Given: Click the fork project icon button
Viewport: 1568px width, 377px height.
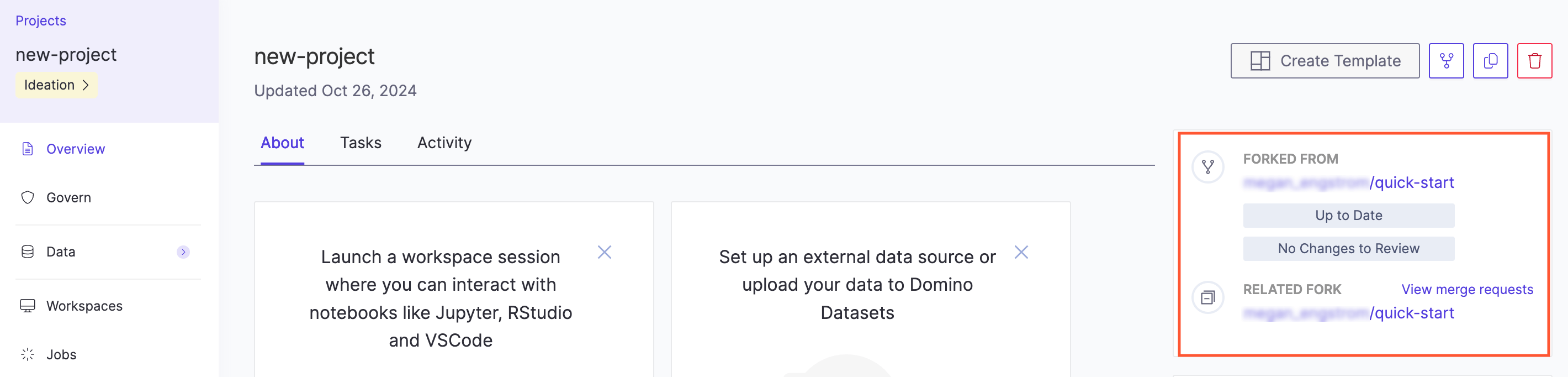Looking at the screenshot, I should (x=1445, y=61).
